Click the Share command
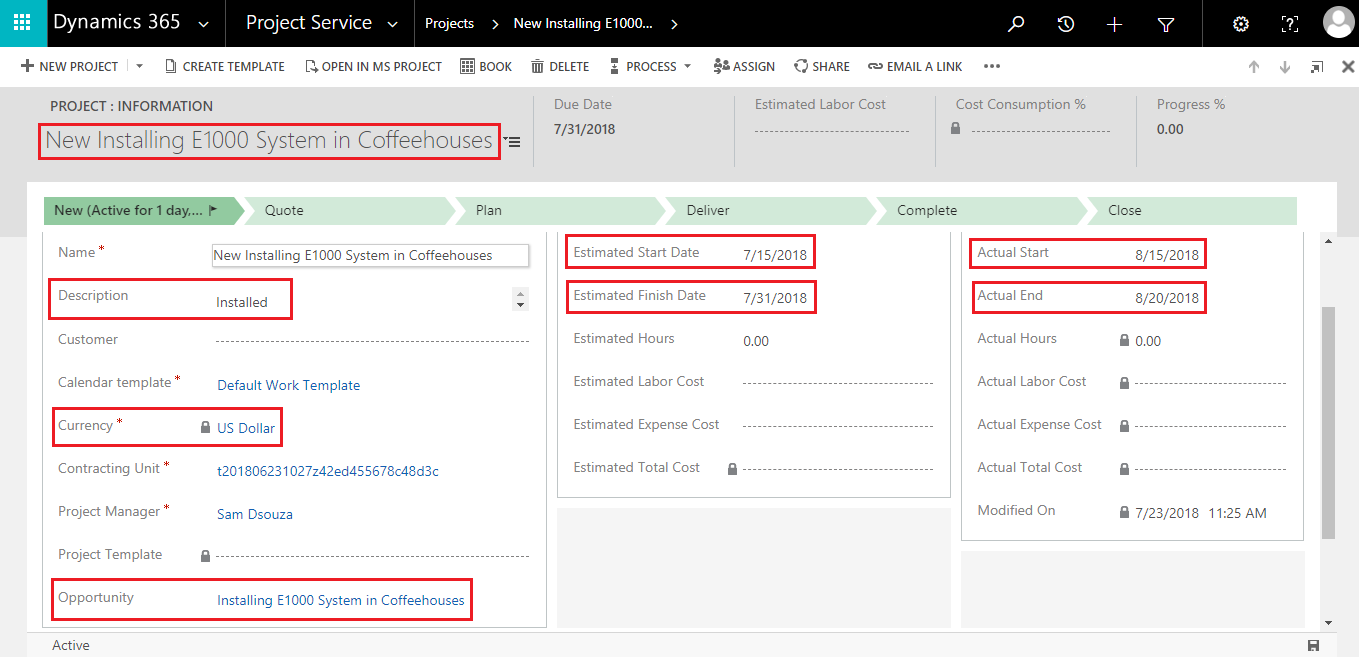Image resolution: width=1359 pixels, height=657 pixels. (822, 66)
